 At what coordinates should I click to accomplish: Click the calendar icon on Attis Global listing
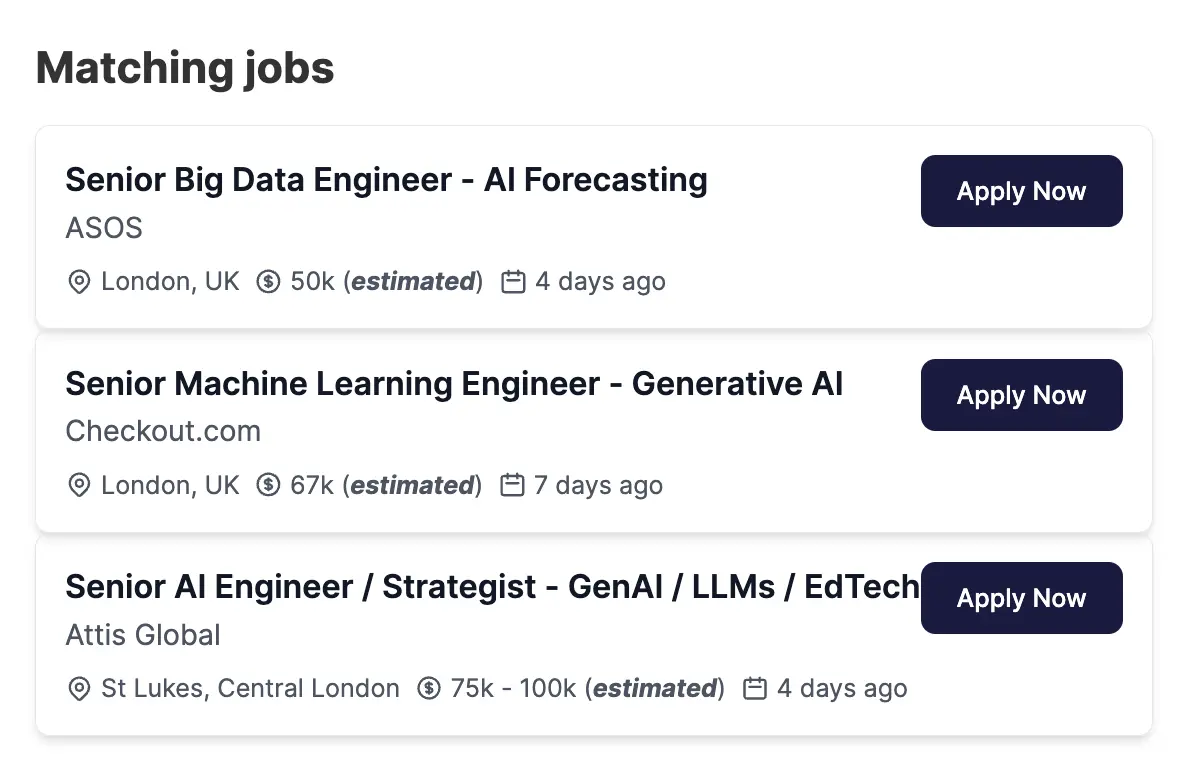click(755, 688)
